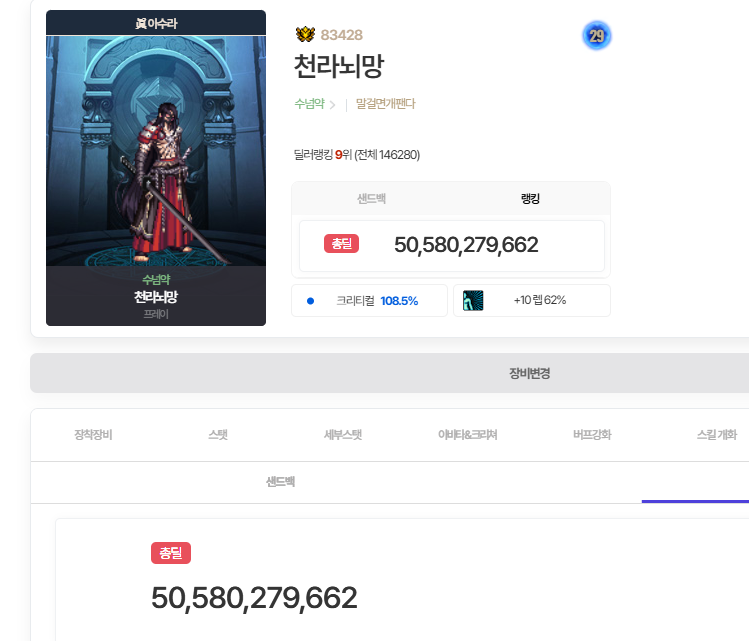Click the gold fame emblem icon beside 83428
Screen dimensions: 749x641
coord(305,35)
